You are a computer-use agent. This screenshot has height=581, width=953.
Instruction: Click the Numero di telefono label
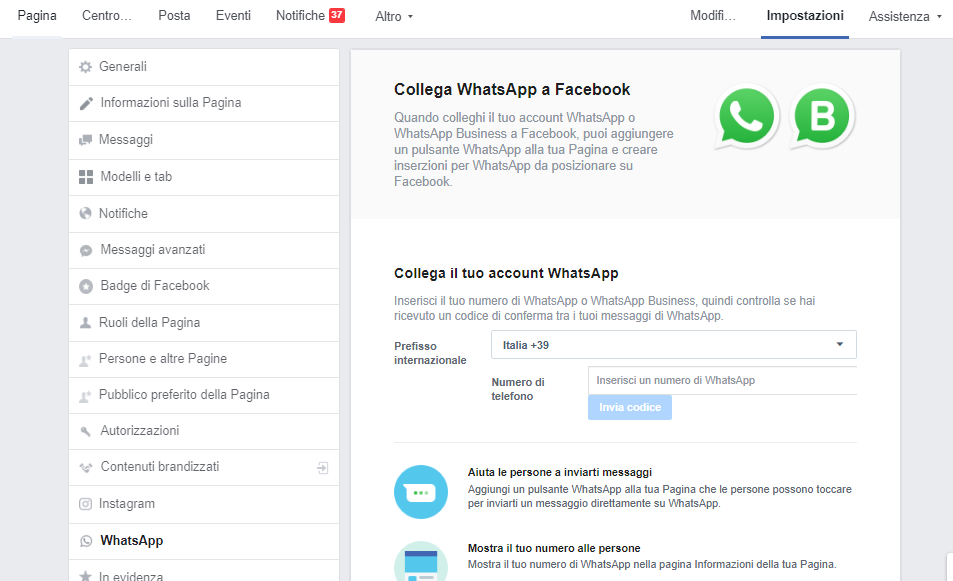coord(518,389)
